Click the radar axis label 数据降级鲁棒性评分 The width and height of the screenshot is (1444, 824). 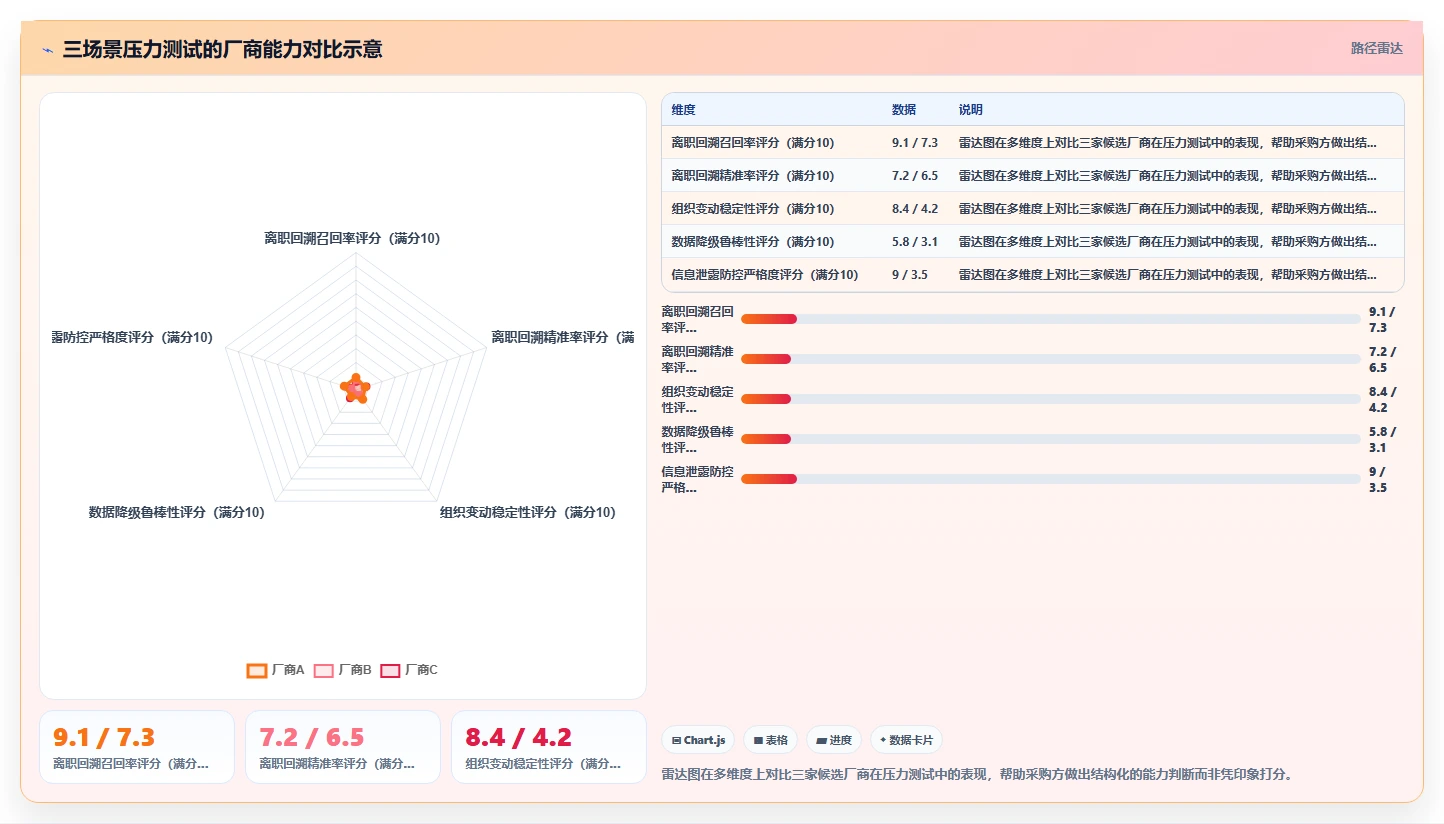click(x=177, y=513)
